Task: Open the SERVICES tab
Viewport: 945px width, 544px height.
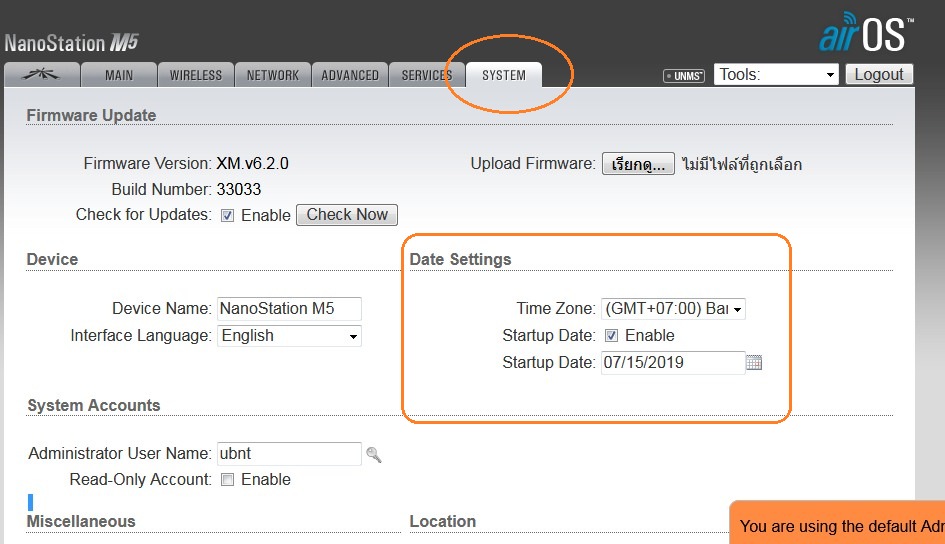Action: pyautogui.click(x=427, y=75)
